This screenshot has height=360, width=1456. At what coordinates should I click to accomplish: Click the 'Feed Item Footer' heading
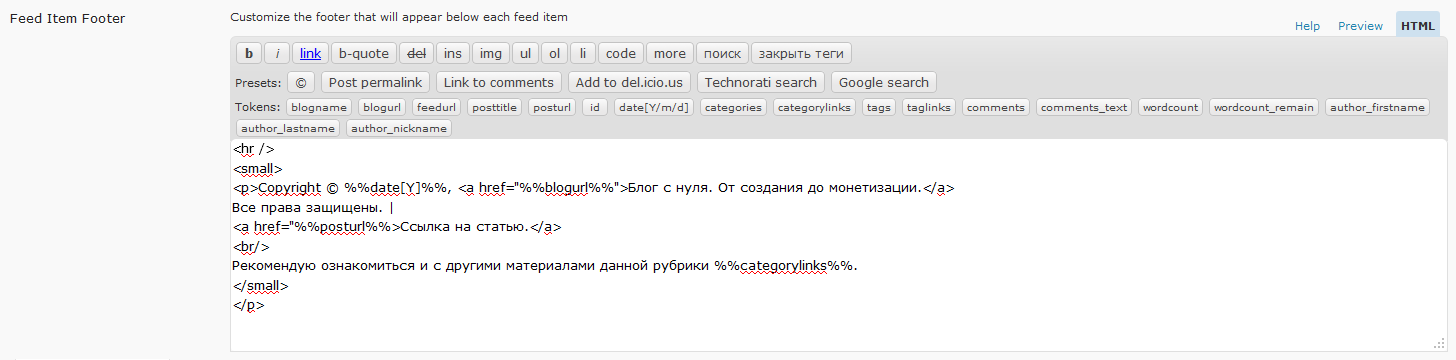coord(67,18)
